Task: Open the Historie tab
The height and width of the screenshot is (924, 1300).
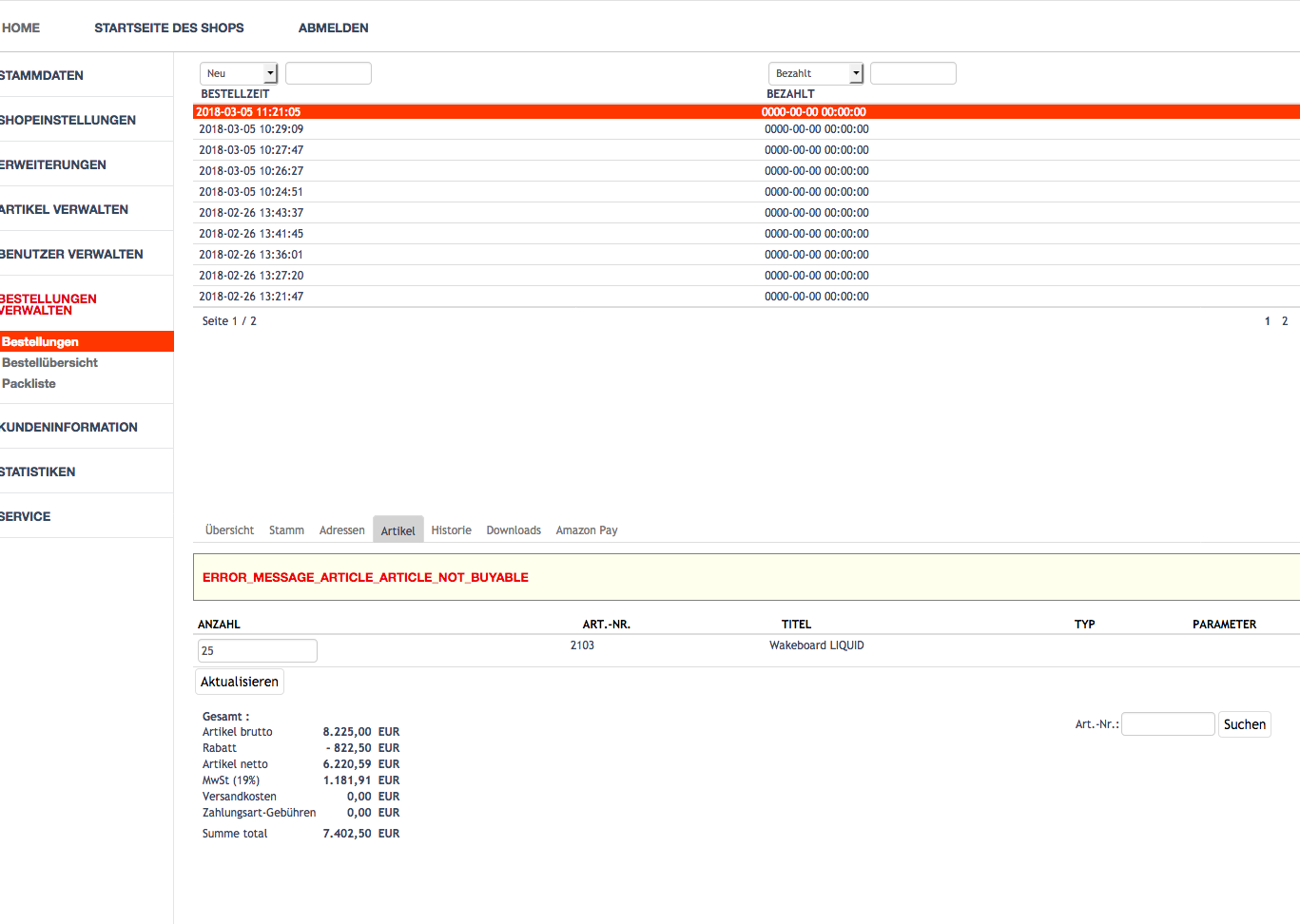Action: (451, 530)
